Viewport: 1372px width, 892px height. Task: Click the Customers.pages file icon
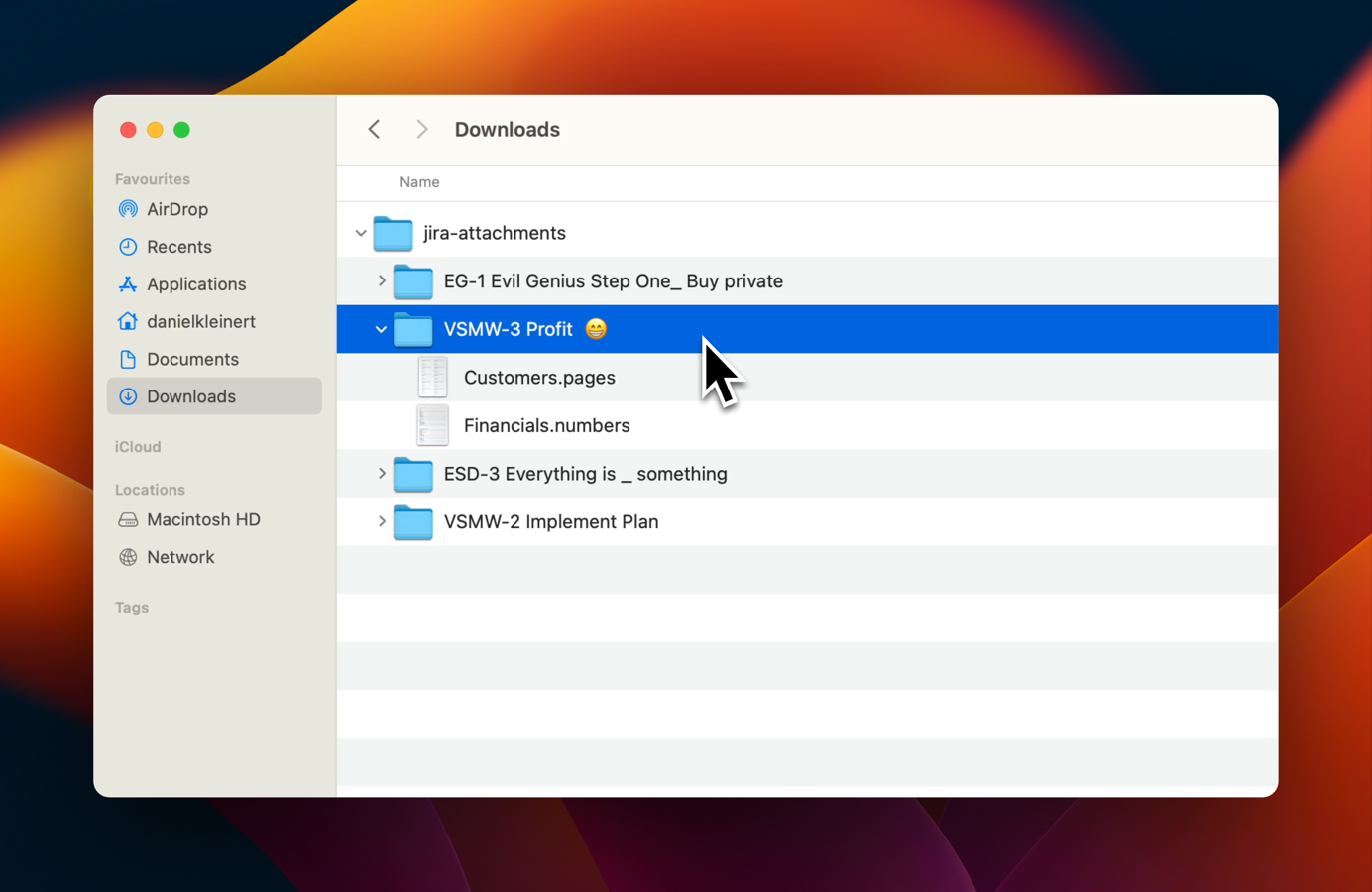click(433, 378)
